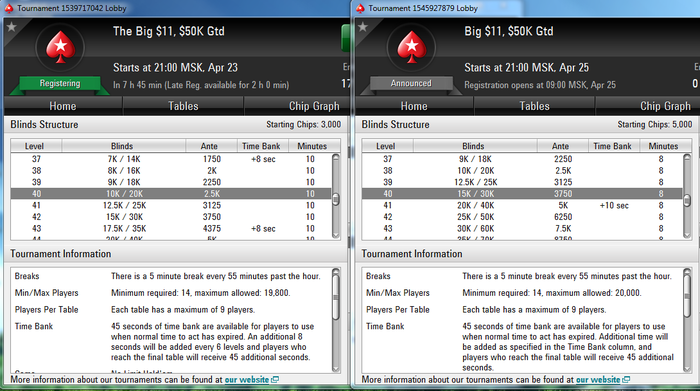Click the favorite star in right tournament lobby
Screen dimensions: 700x391
pyautogui.click(x=363, y=27)
